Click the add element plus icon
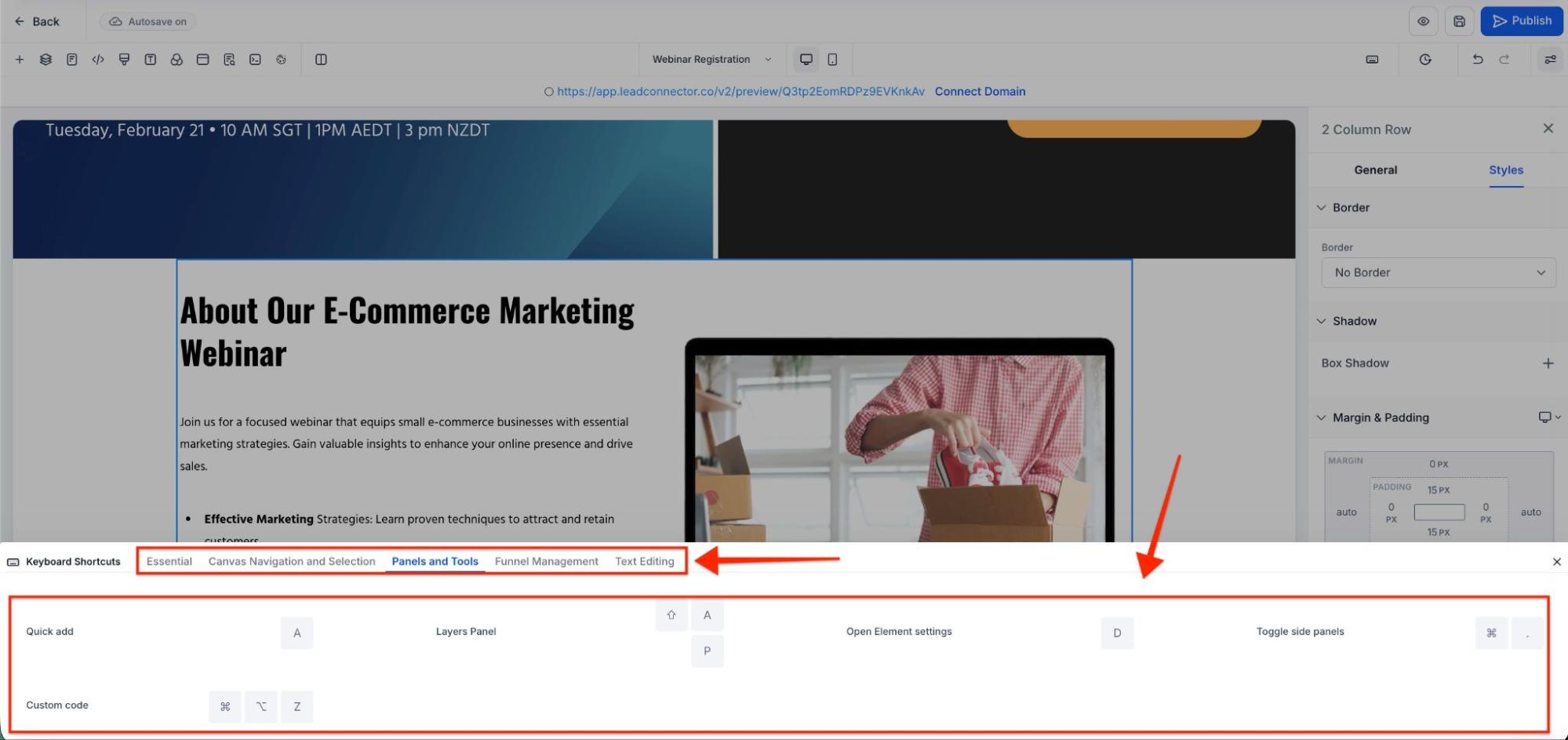Image resolution: width=1568 pixels, height=740 pixels. coord(20,60)
